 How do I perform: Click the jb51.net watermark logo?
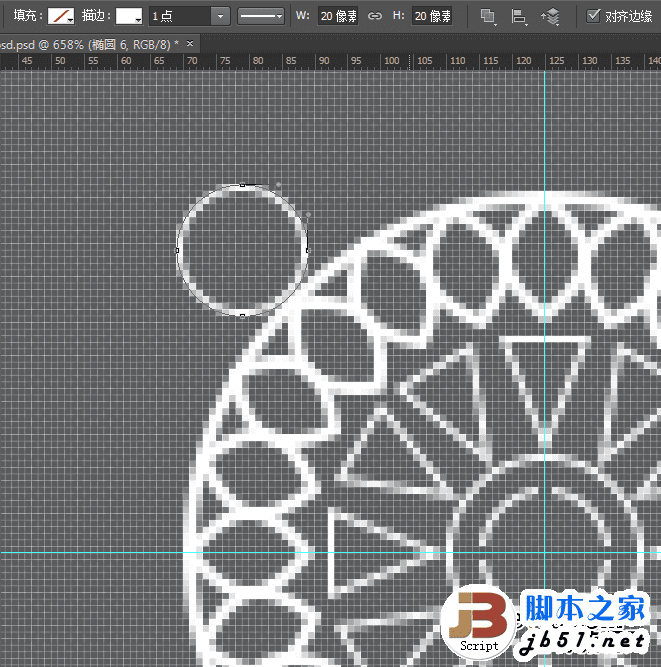pyautogui.click(x=545, y=623)
